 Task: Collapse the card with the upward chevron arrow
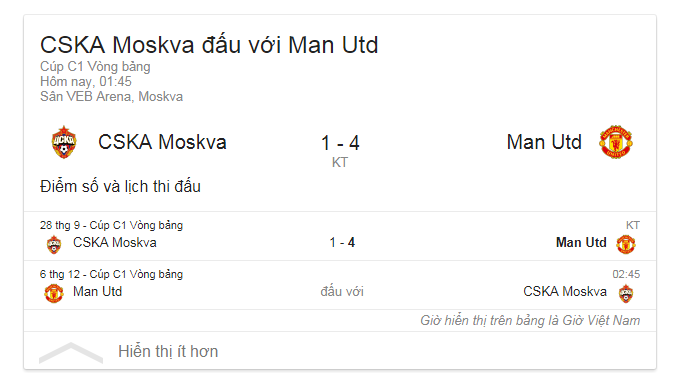(71, 353)
